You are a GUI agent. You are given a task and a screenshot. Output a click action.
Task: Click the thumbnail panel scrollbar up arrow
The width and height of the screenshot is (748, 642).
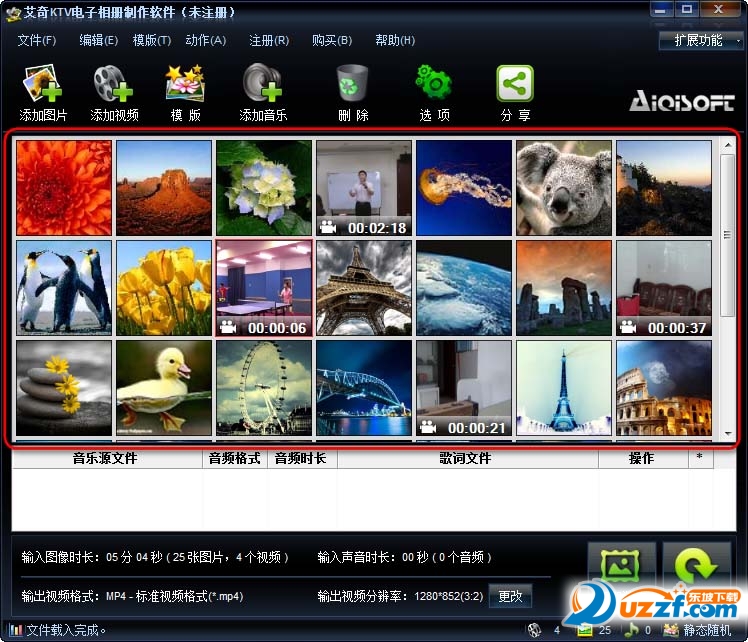pos(727,145)
